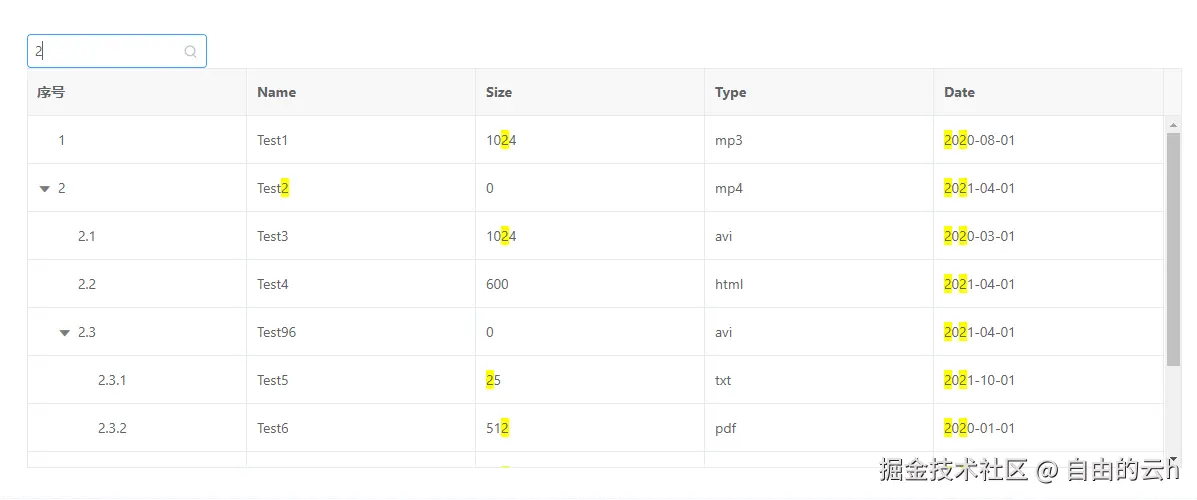Click the 序号 column header
The image size is (1197, 500).
(51, 92)
